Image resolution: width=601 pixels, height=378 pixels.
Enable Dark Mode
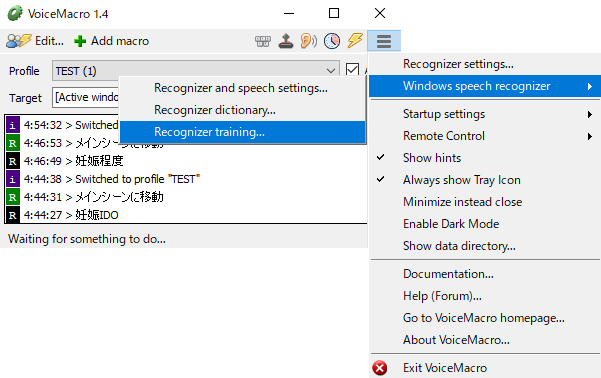[x=485, y=224]
